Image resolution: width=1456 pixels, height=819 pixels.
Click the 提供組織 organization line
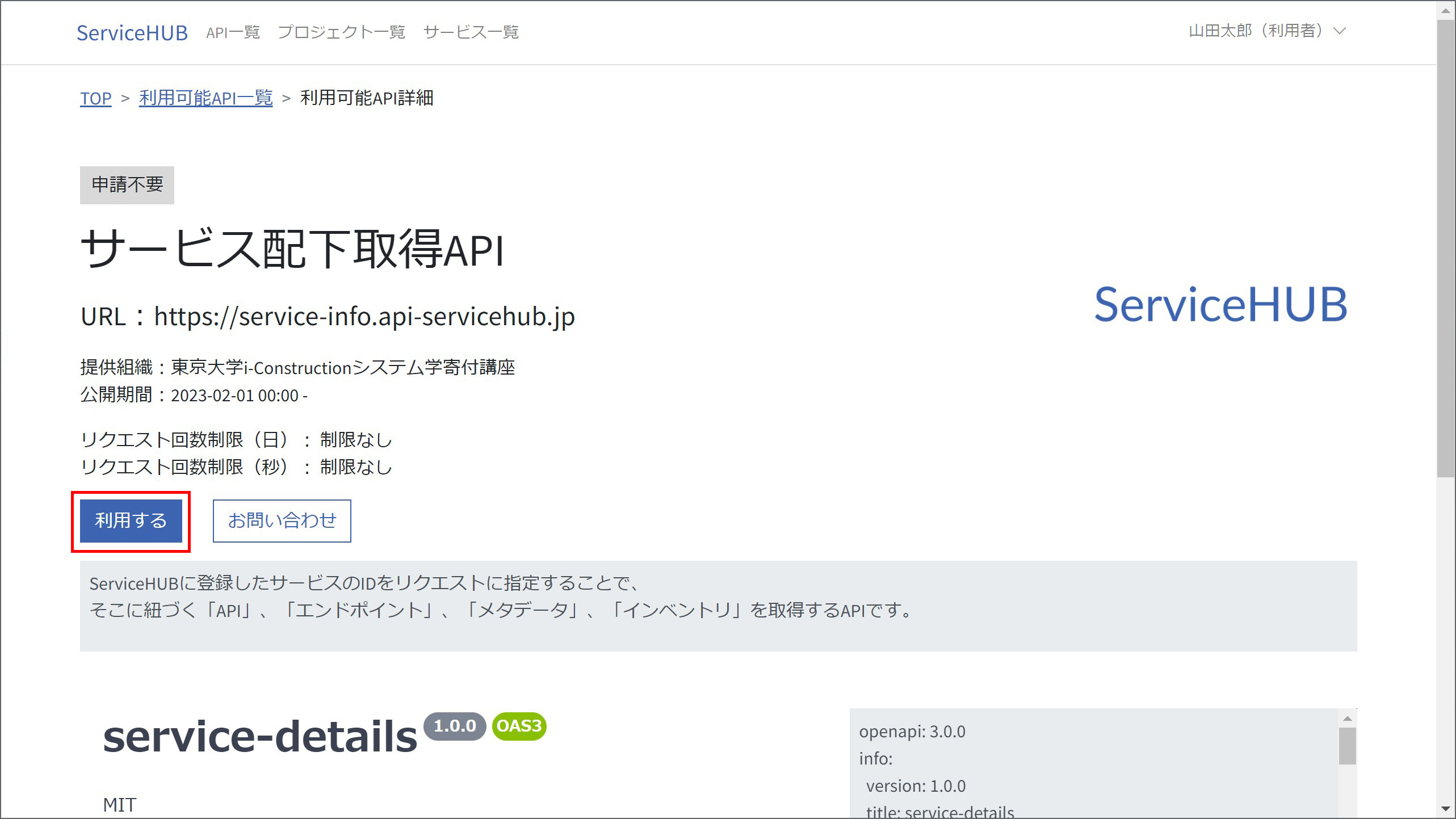coord(297,367)
